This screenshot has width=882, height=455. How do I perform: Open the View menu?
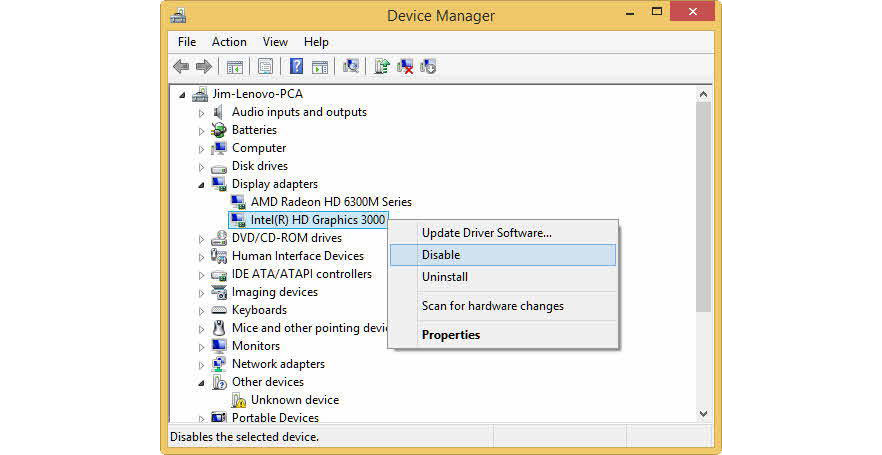275,42
